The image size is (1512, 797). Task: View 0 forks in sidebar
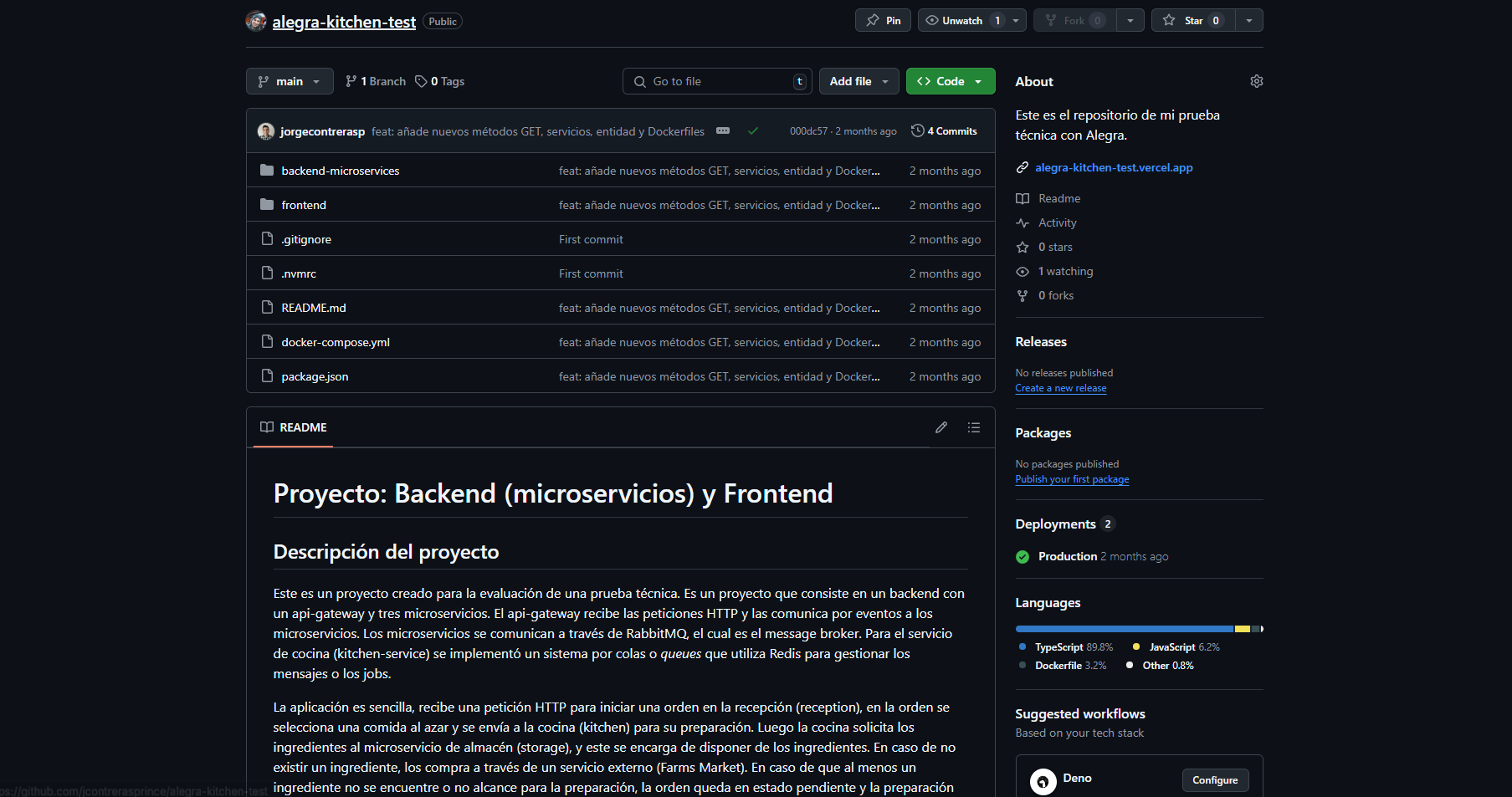click(x=1045, y=295)
